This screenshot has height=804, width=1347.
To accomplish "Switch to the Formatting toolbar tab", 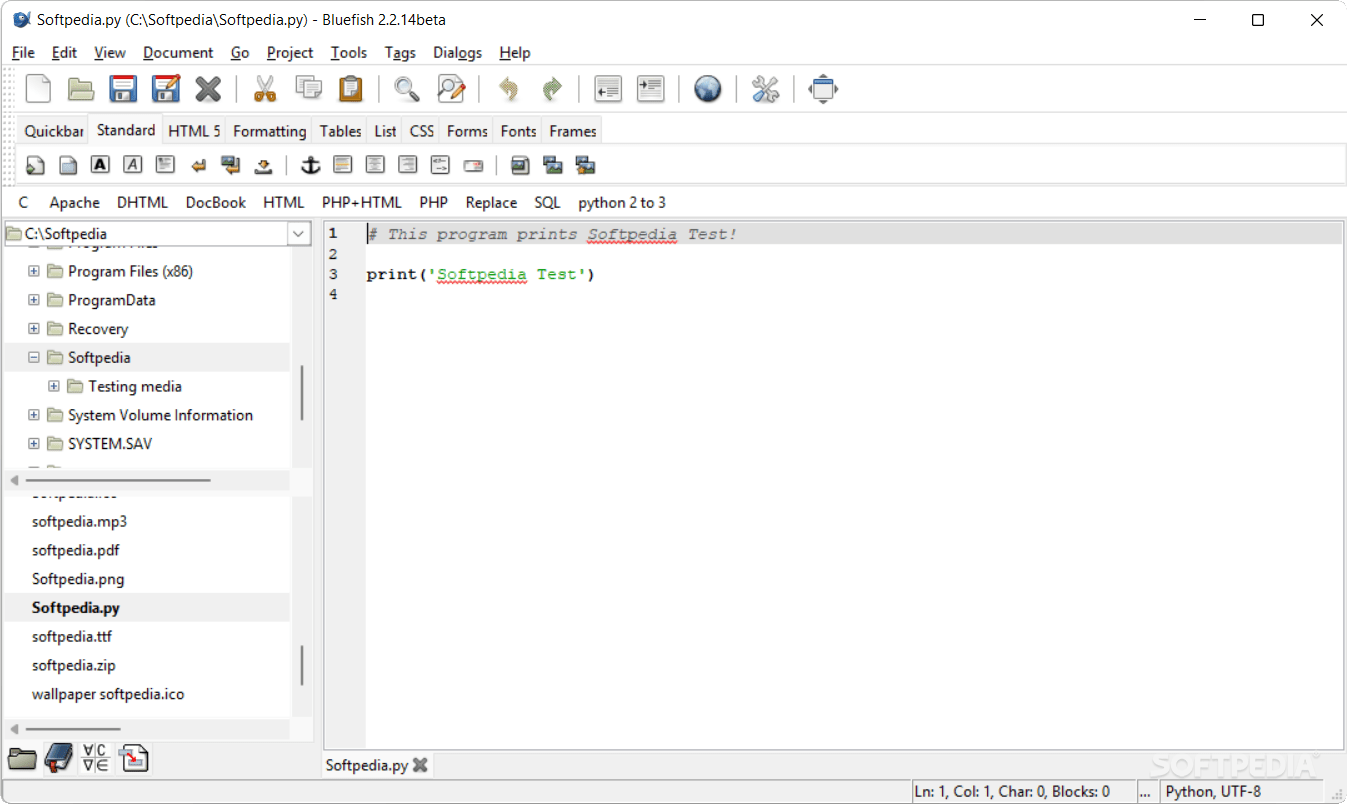I will click(x=270, y=131).
